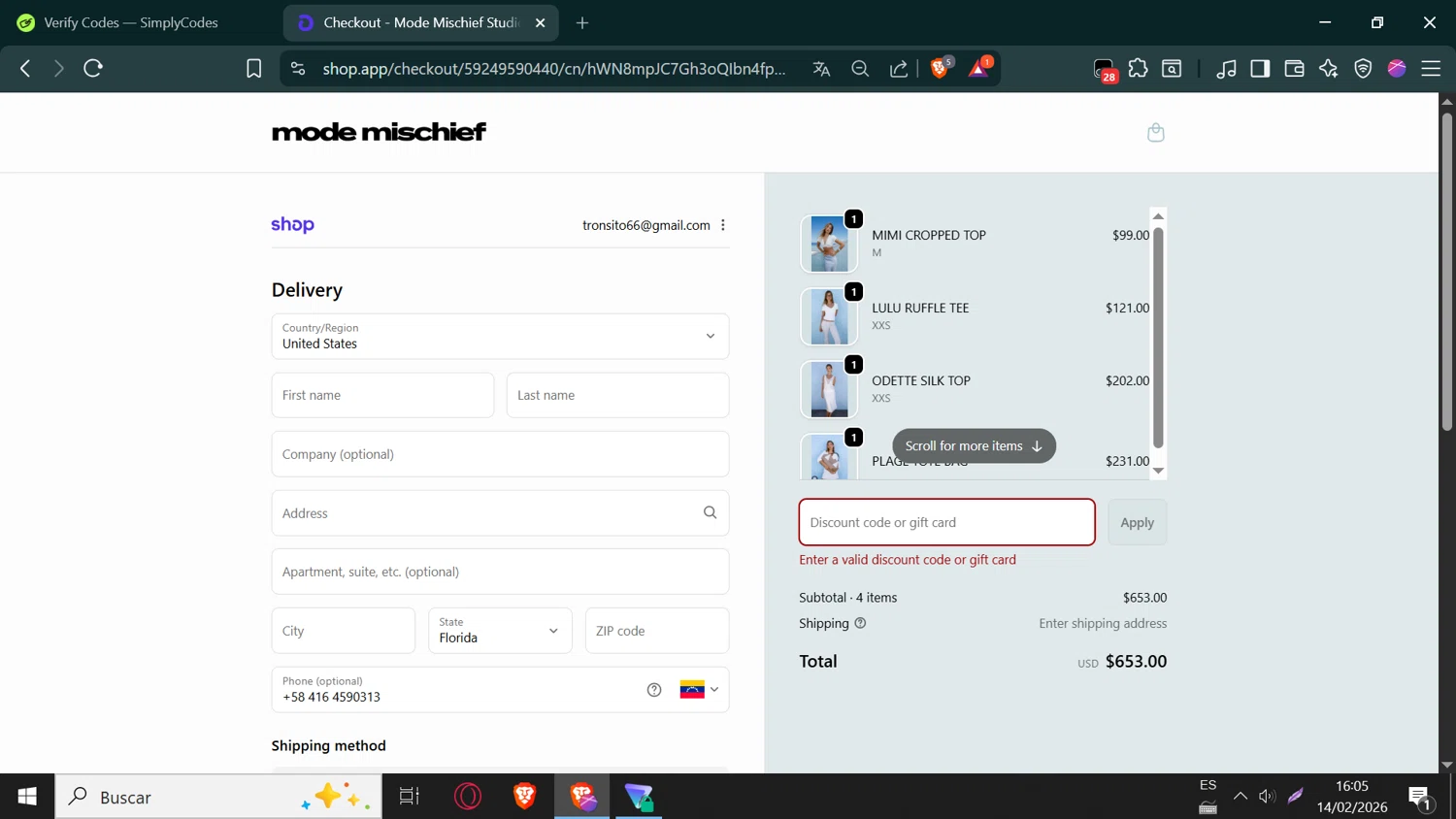Open the extensions puzzle icon
The image size is (1456, 819).
(x=1138, y=68)
